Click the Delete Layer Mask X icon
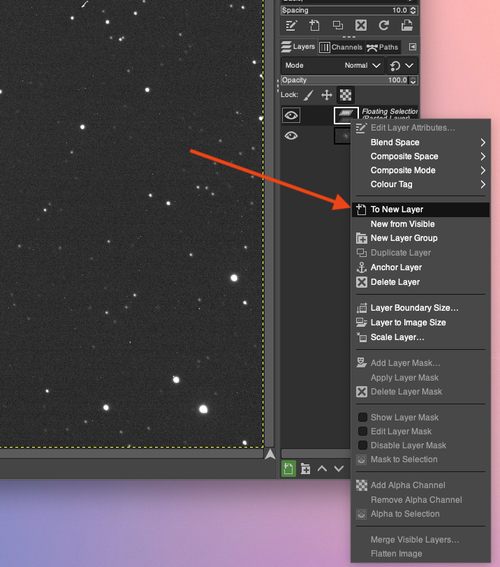This screenshot has height=567, width=500. pyautogui.click(x=362, y=392)
